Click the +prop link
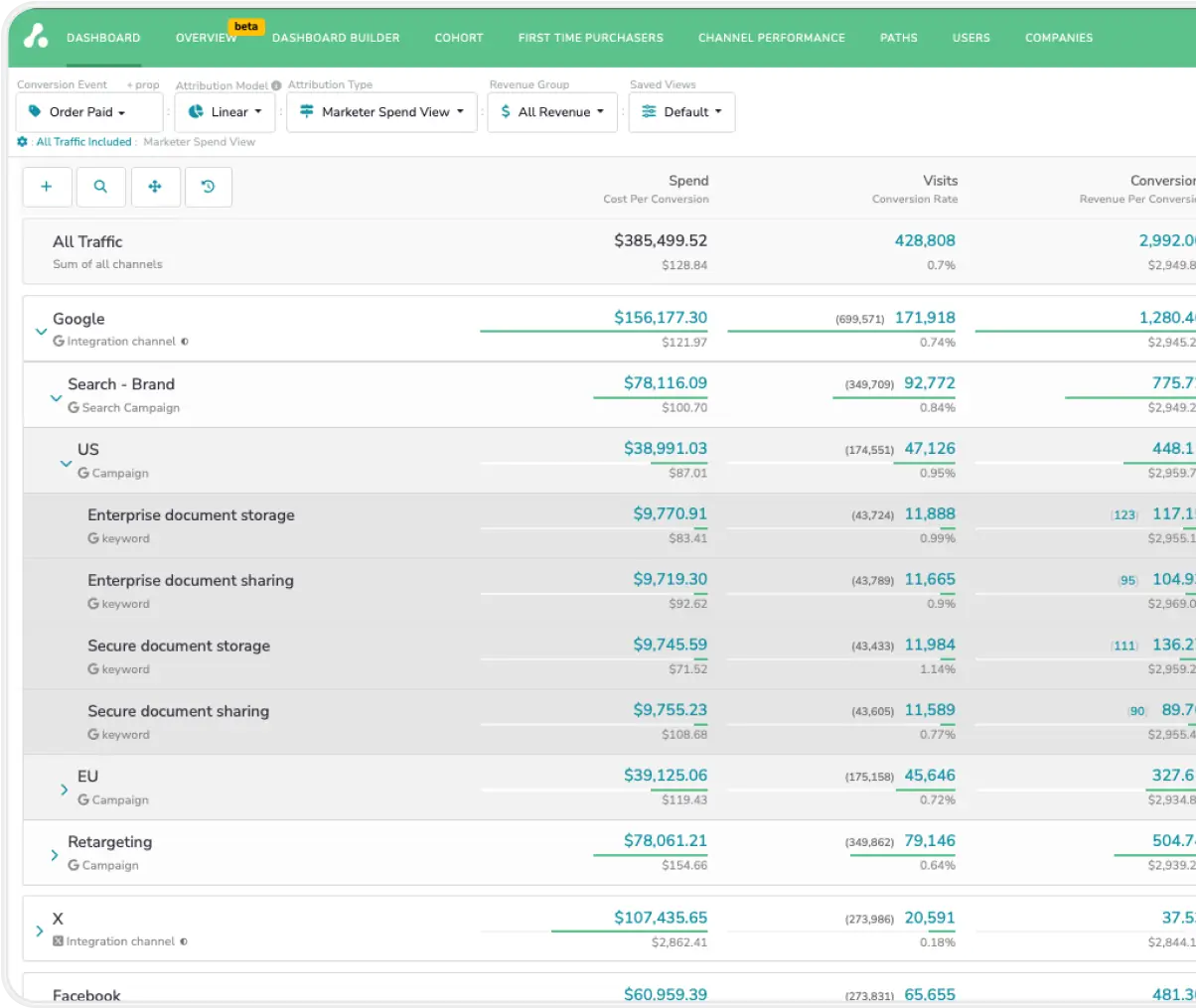Screen dimensions: 1196x1008 (143, 85)
